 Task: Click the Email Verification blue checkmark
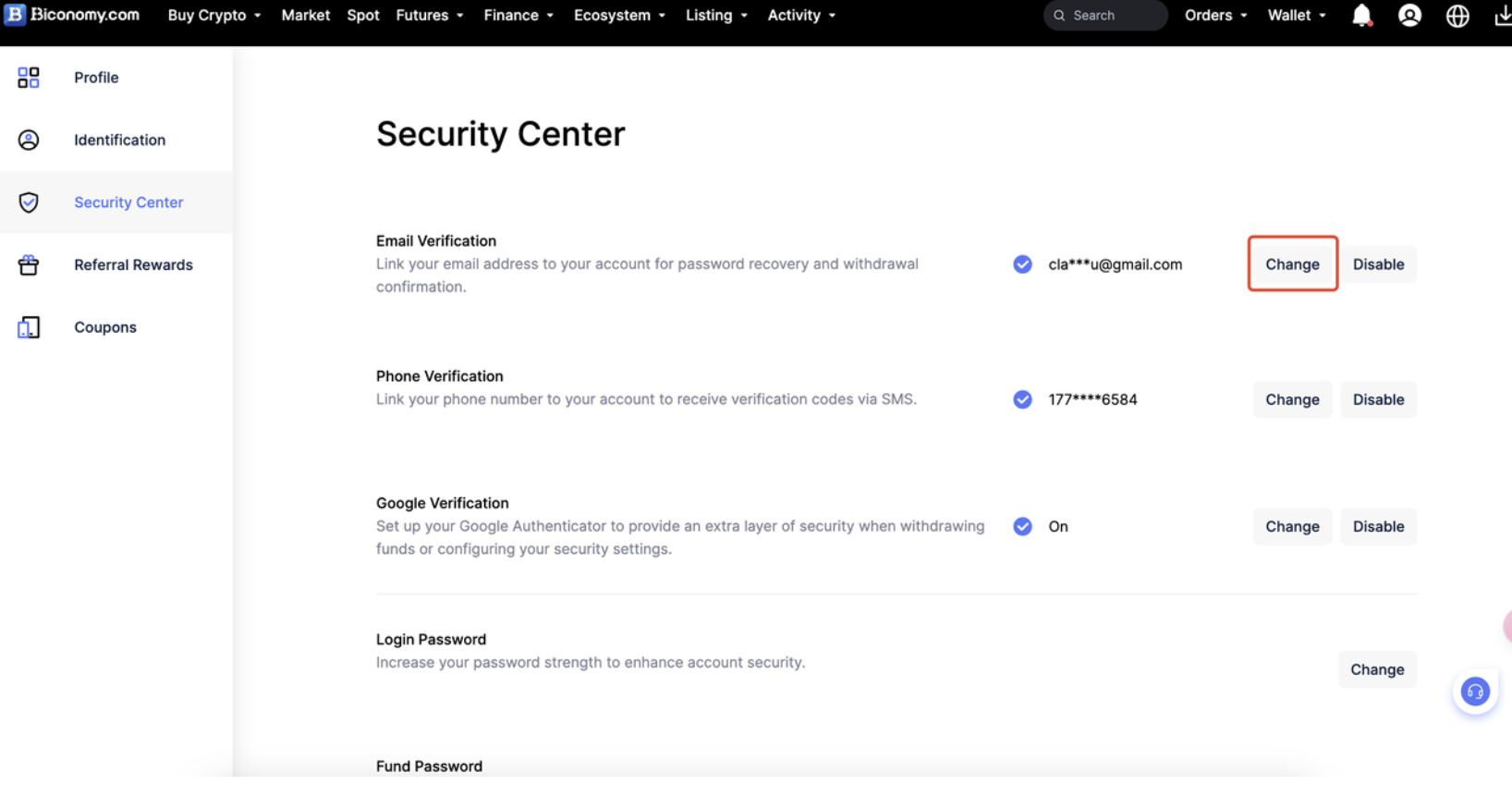(x=1022, y=264)
